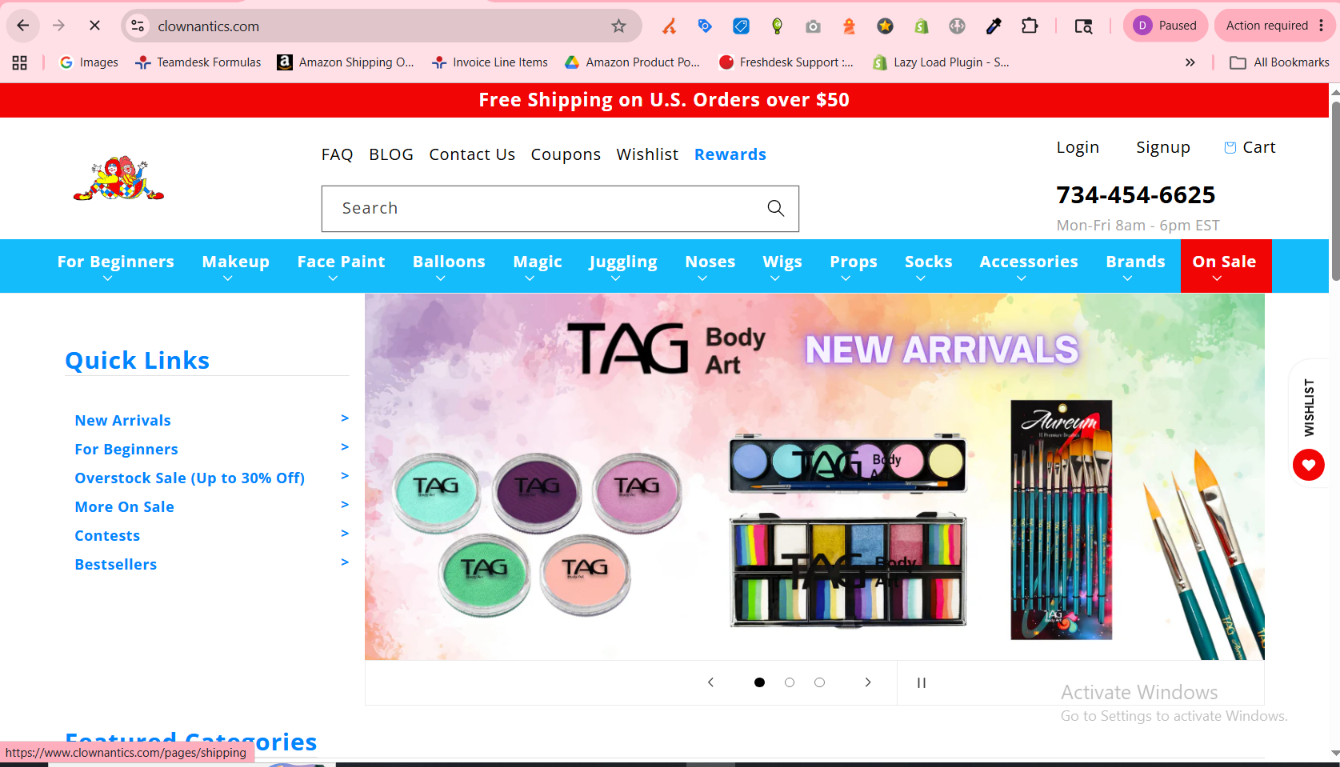
Task: Advance to the next slideshow slide
Action: [868, 682]
